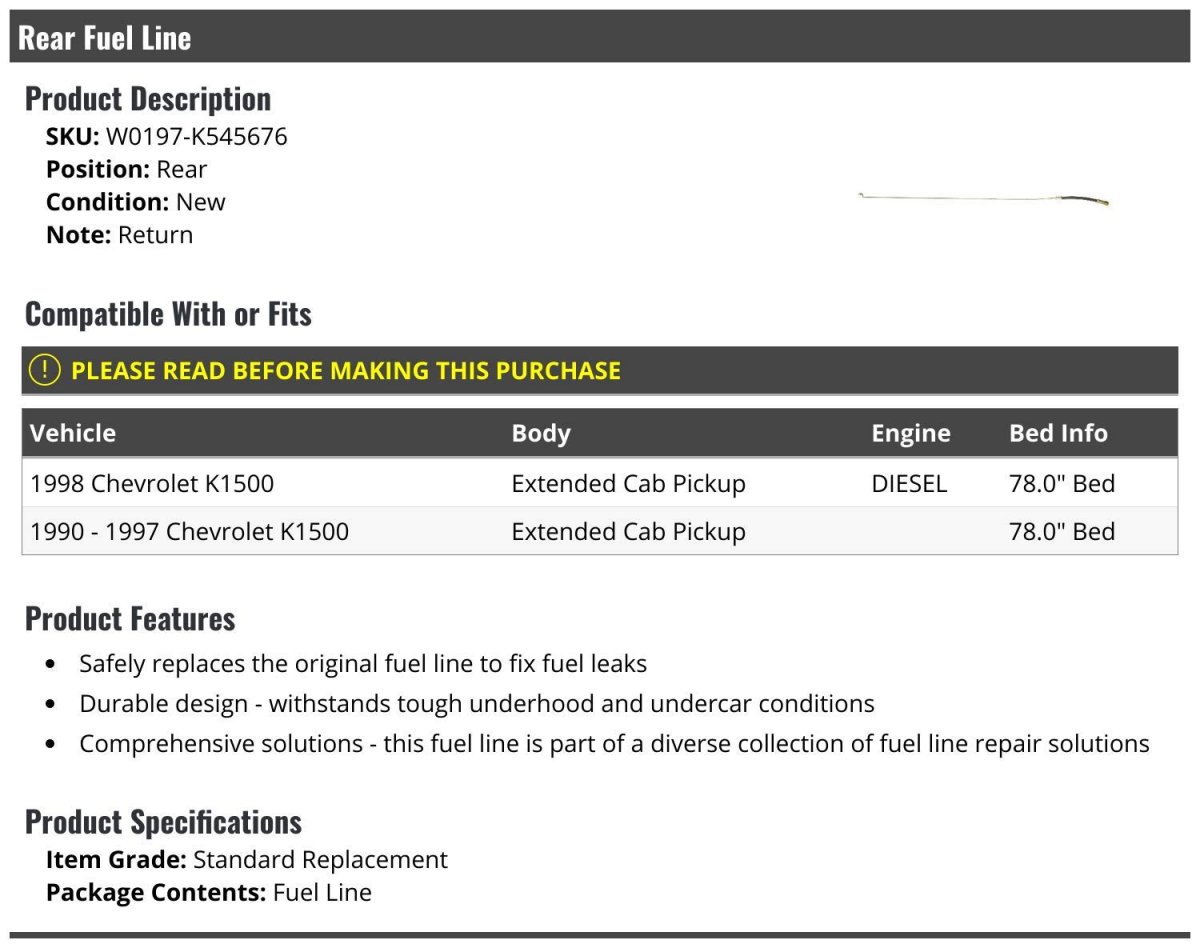Image resolution: width=1200 pixels, height=948 pixels.
Task: Click the Item Grade Standard Replacement text
Action: coord(247,860)
